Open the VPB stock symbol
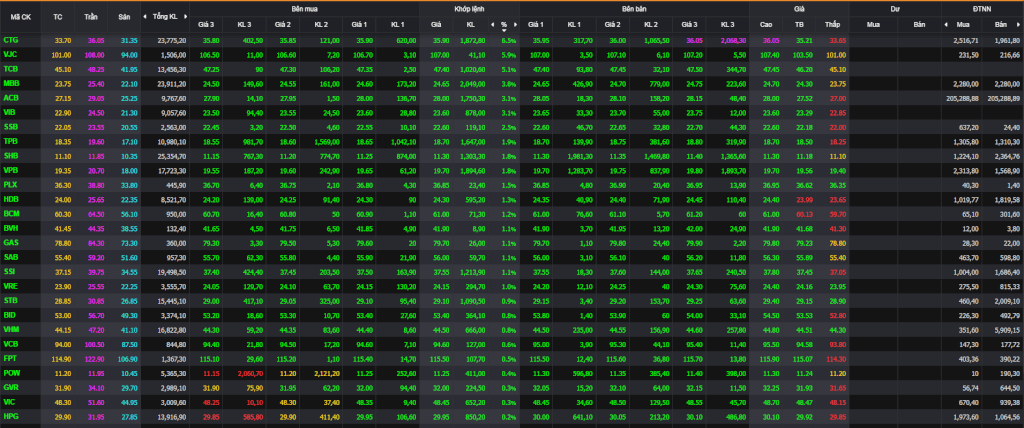1024x428 pixels. 10,171
